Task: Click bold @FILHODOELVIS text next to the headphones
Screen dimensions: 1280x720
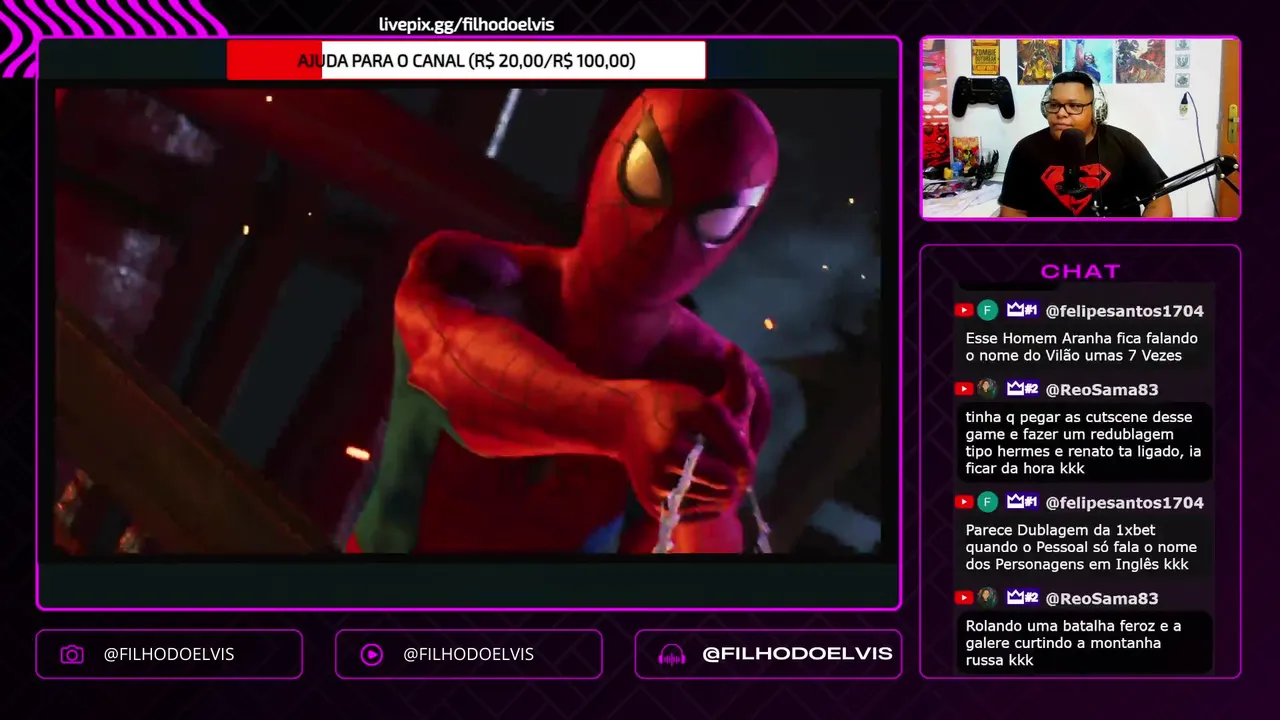Action: point(797,653)
